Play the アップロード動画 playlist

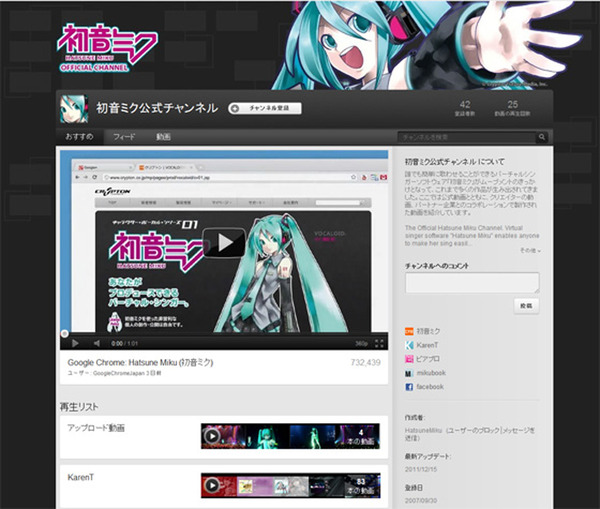click(x=212, y=436)
